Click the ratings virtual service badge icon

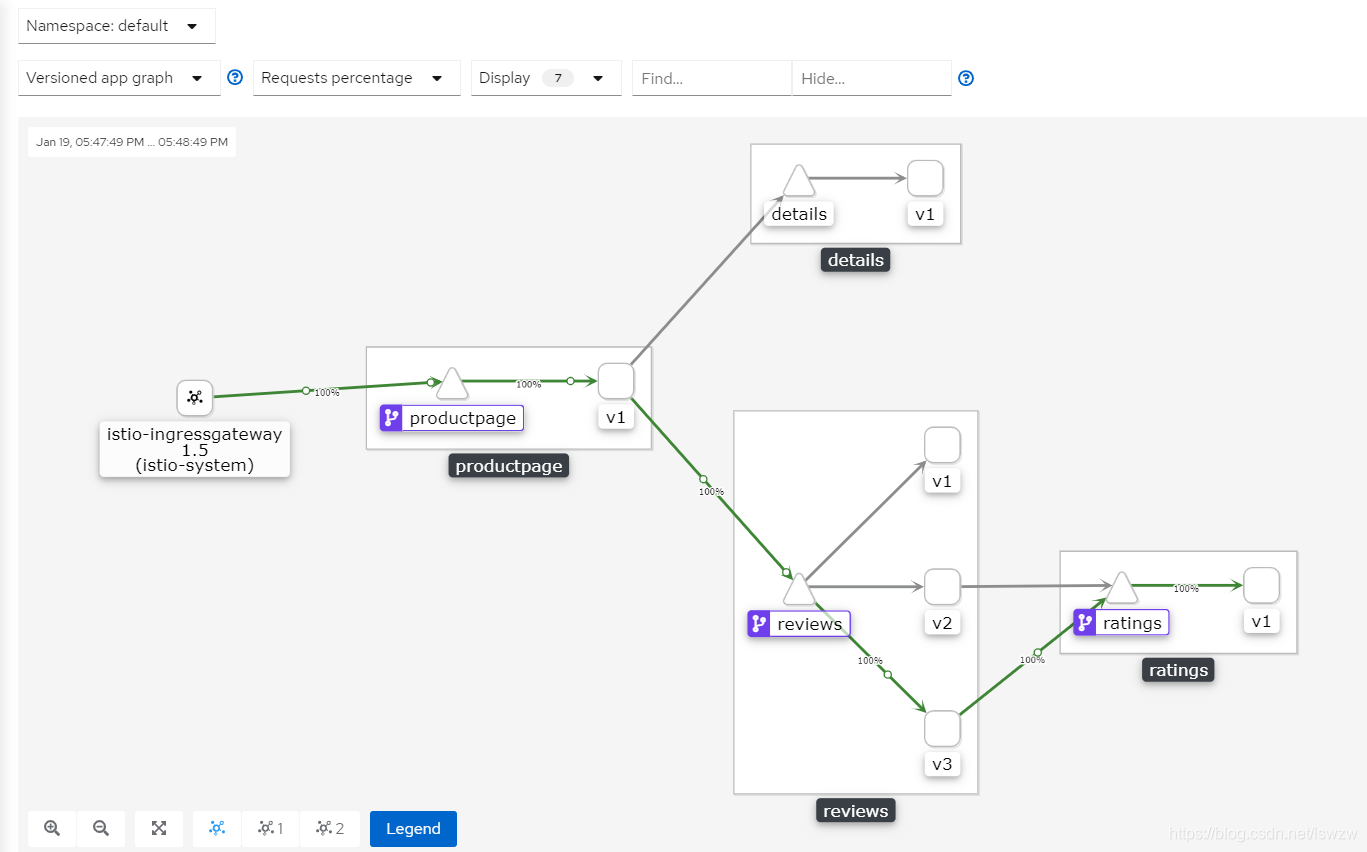tap(1085, 623)
